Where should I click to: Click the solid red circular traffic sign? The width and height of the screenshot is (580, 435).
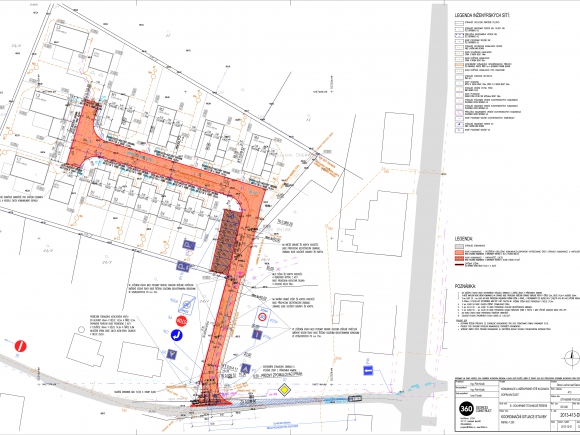(181, 321)
